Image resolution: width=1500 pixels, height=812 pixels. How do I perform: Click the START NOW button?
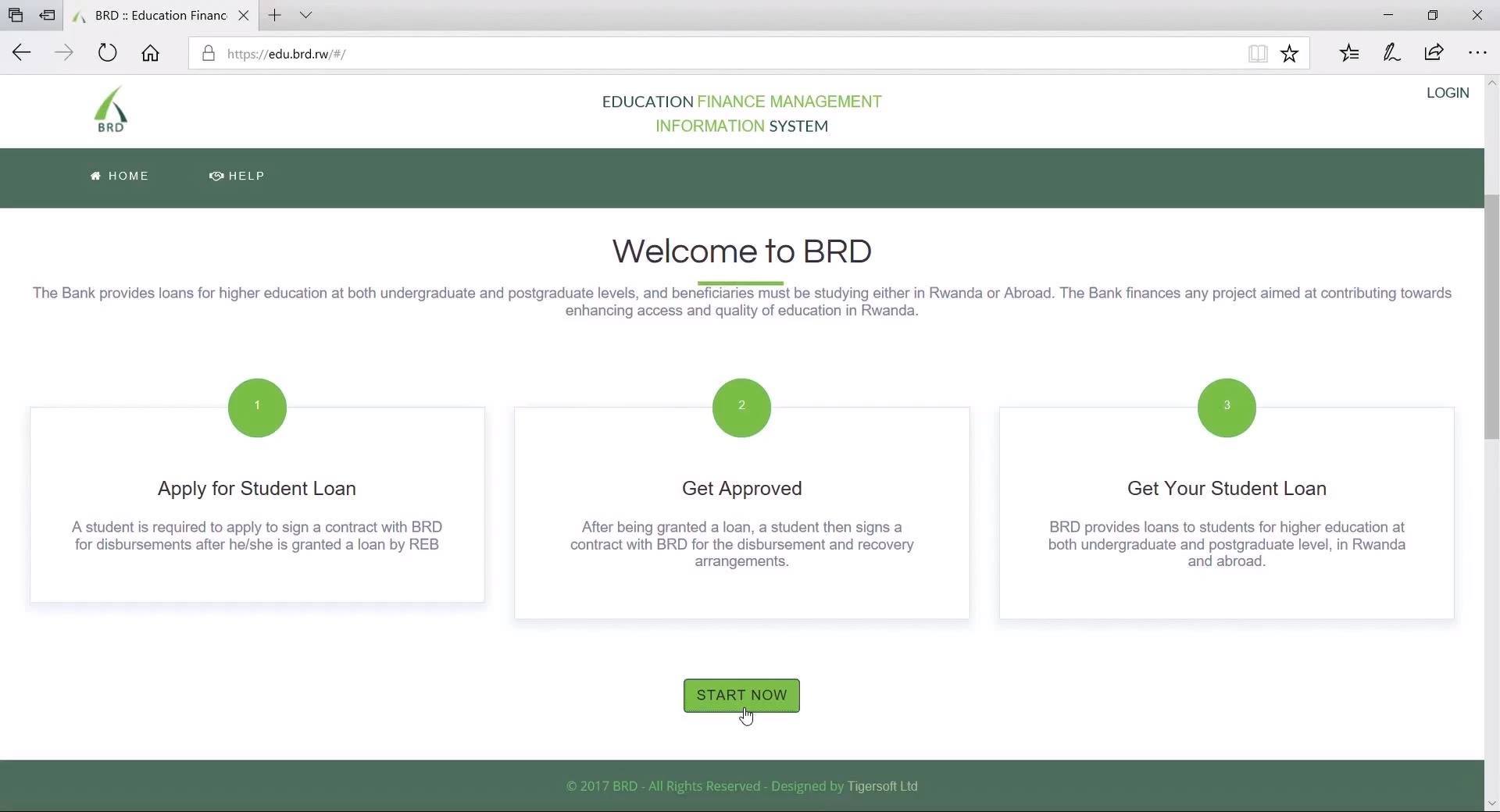741,696
